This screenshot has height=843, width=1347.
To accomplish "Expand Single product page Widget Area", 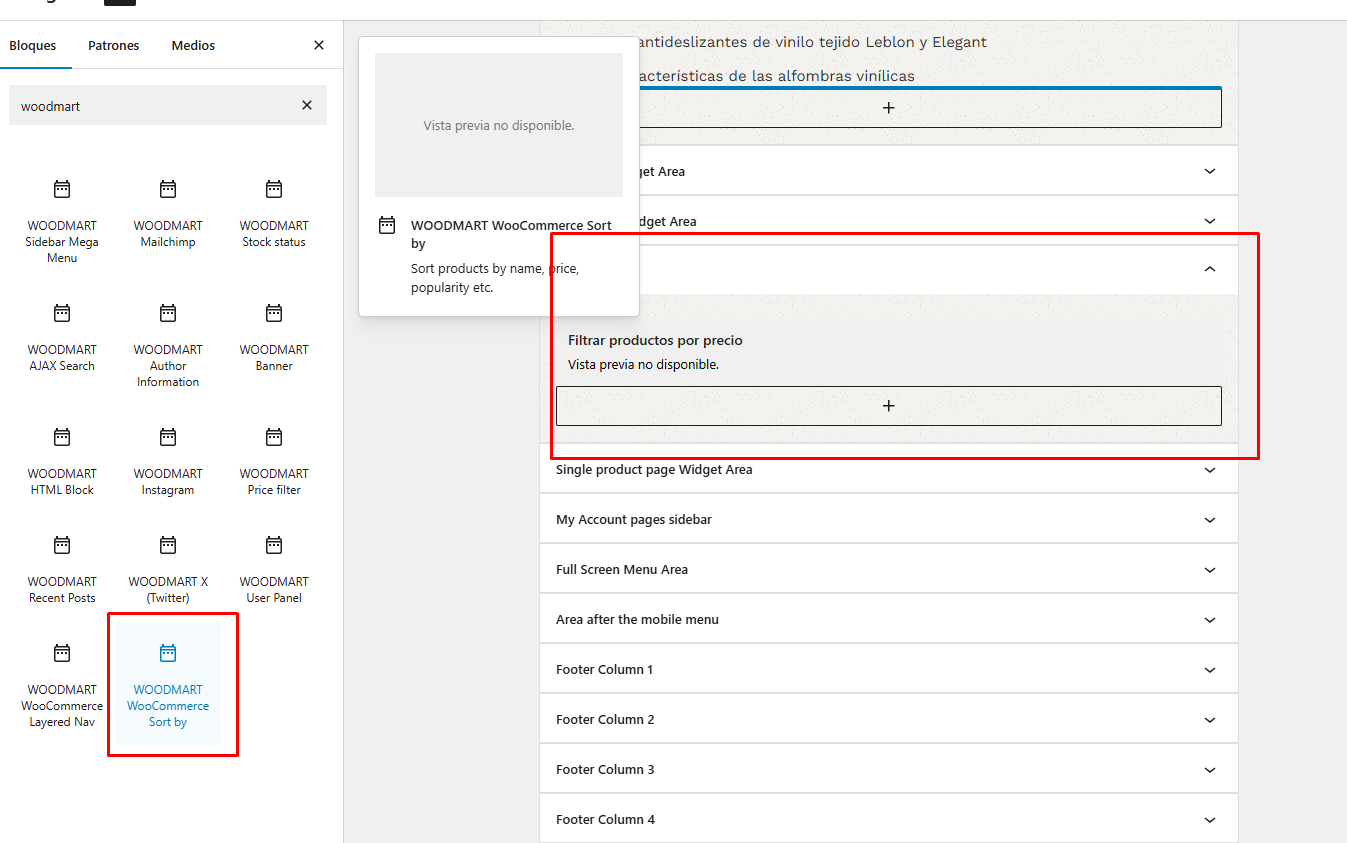I will click(x=889, y=469).
